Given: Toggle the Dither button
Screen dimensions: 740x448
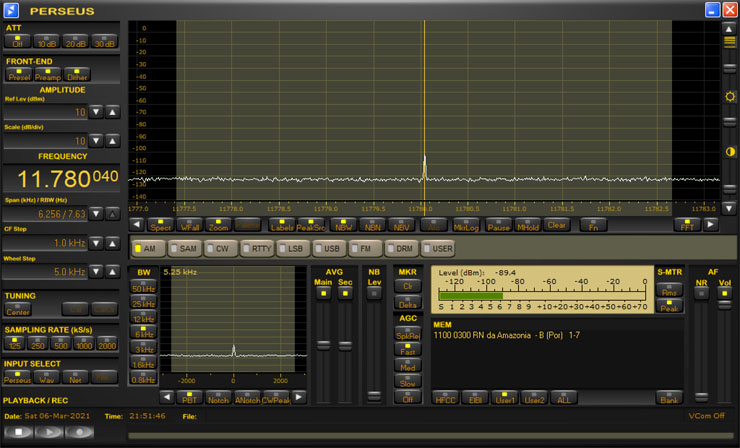Looking at the screenshot, I should pos(77,75).
